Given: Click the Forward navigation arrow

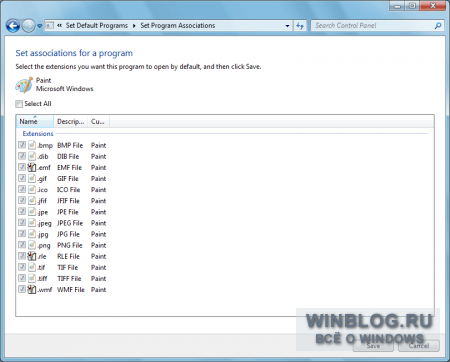Looking at the screenshot, I should [28, 26].
